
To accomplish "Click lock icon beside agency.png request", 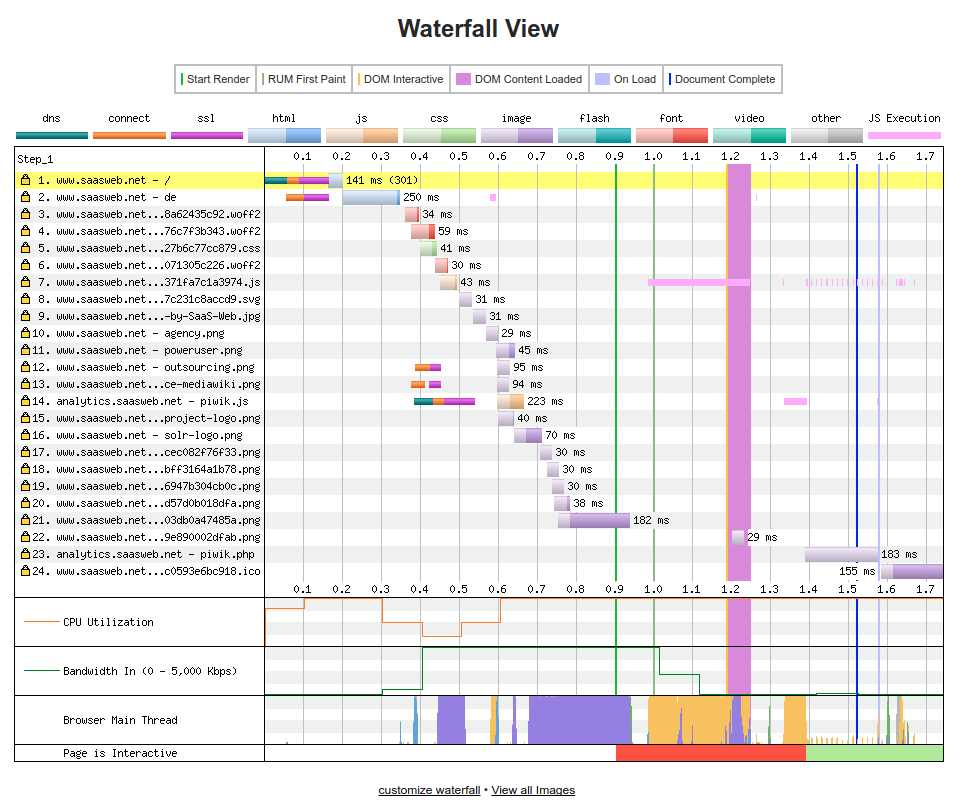I will [25, 333].
